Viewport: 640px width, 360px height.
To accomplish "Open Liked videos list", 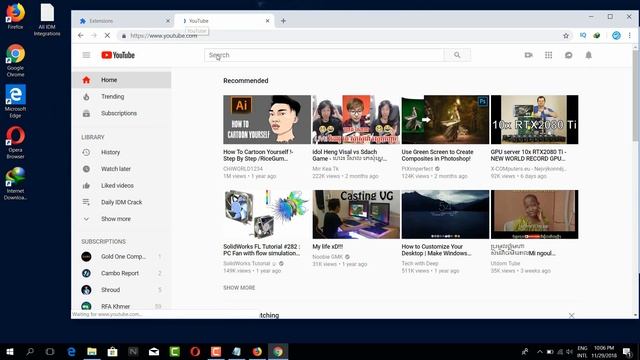I will 122,186.
